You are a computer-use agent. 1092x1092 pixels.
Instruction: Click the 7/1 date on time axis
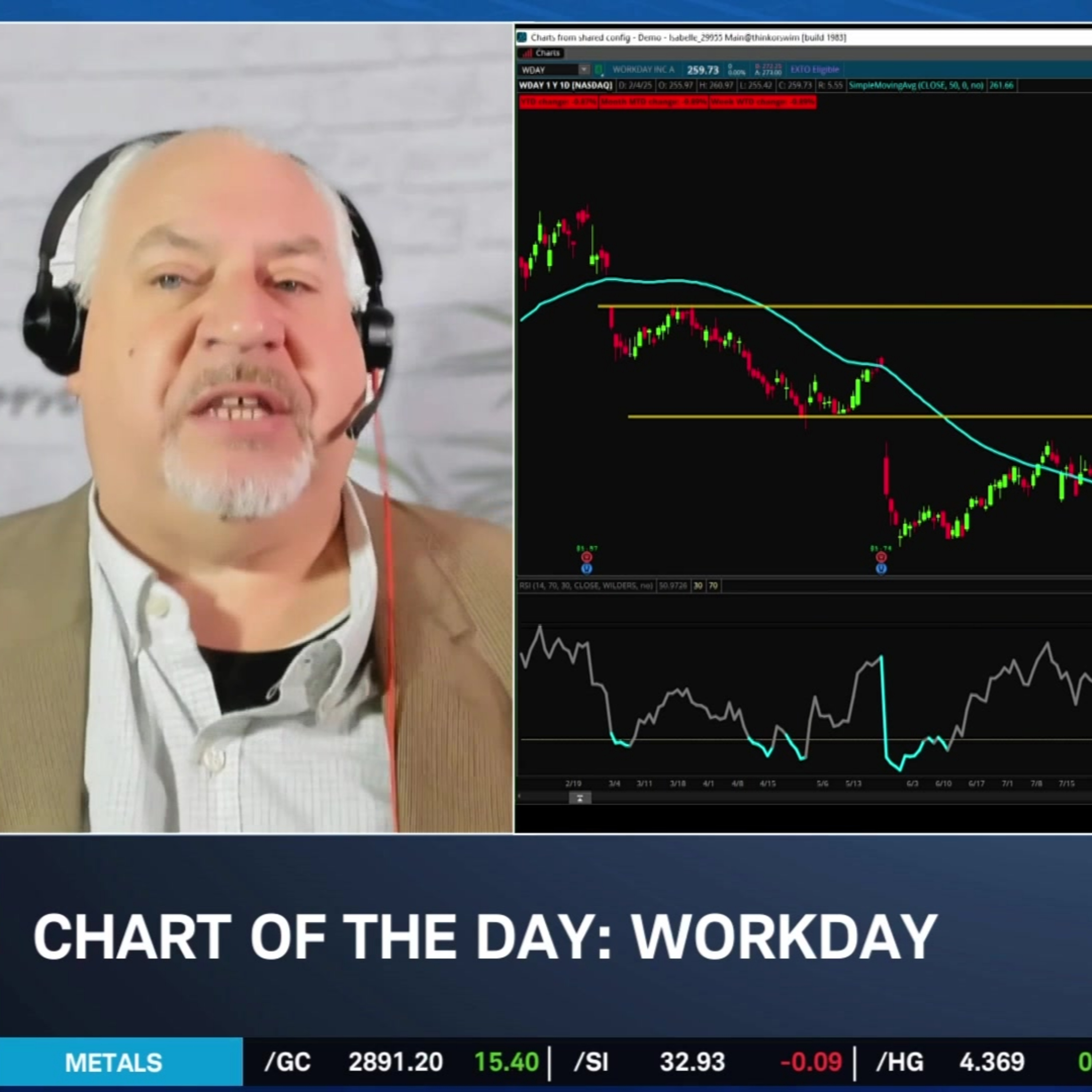pos(1007,783)
